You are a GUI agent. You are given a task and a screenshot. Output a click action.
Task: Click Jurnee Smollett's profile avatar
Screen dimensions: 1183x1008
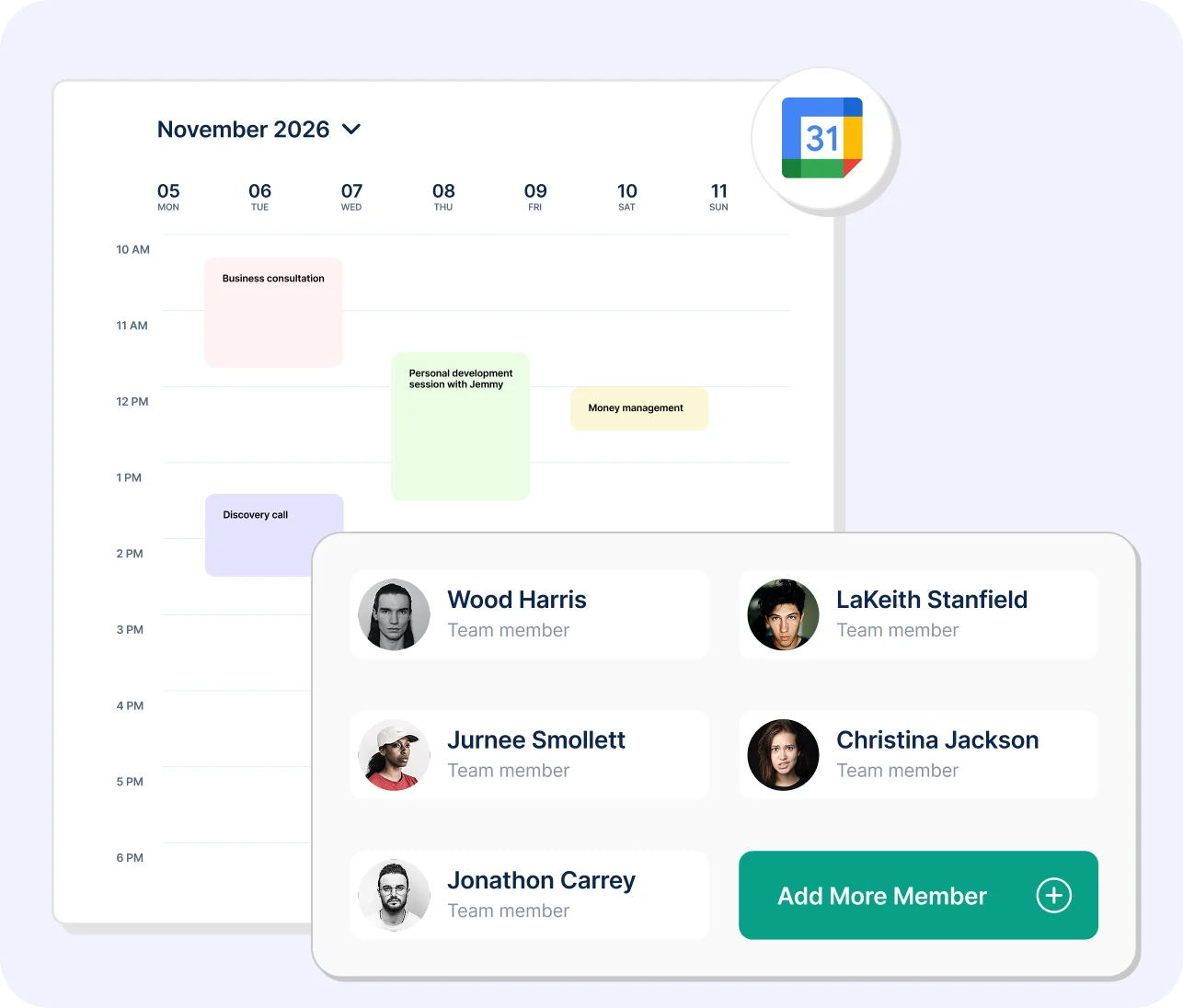[394, 755]
